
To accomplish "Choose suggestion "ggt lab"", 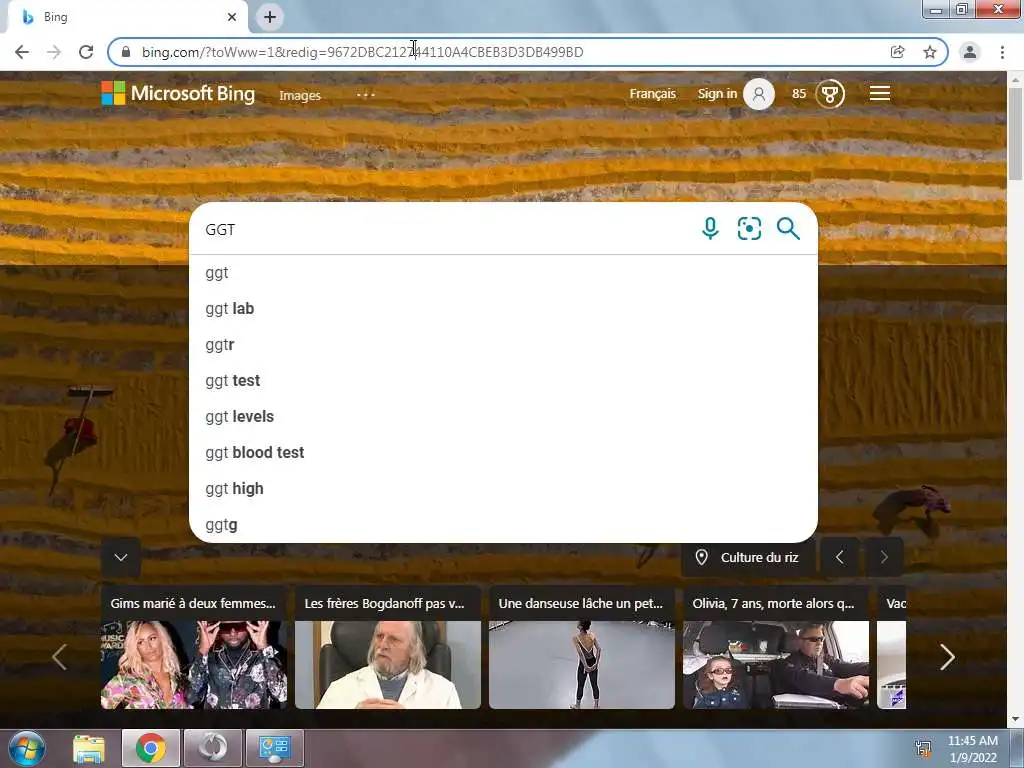I will point(503,309).
